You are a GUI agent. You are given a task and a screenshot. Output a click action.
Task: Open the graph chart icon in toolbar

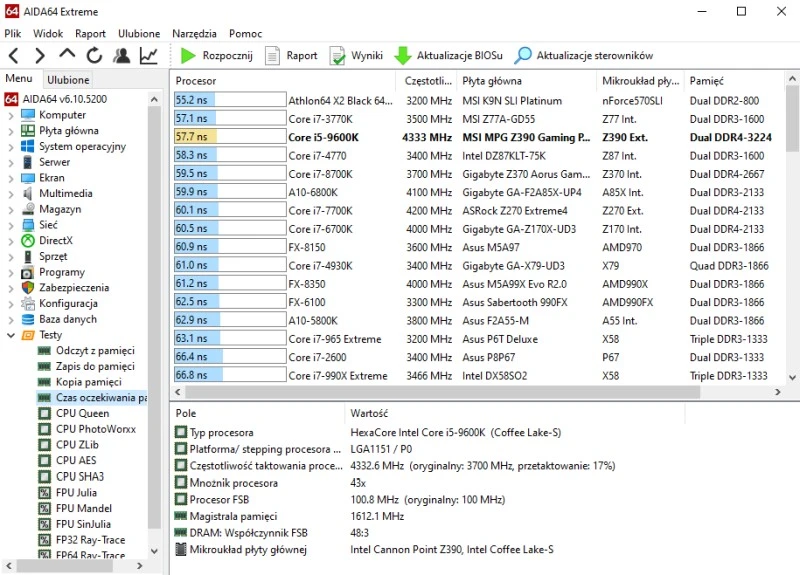coord(148,55)
